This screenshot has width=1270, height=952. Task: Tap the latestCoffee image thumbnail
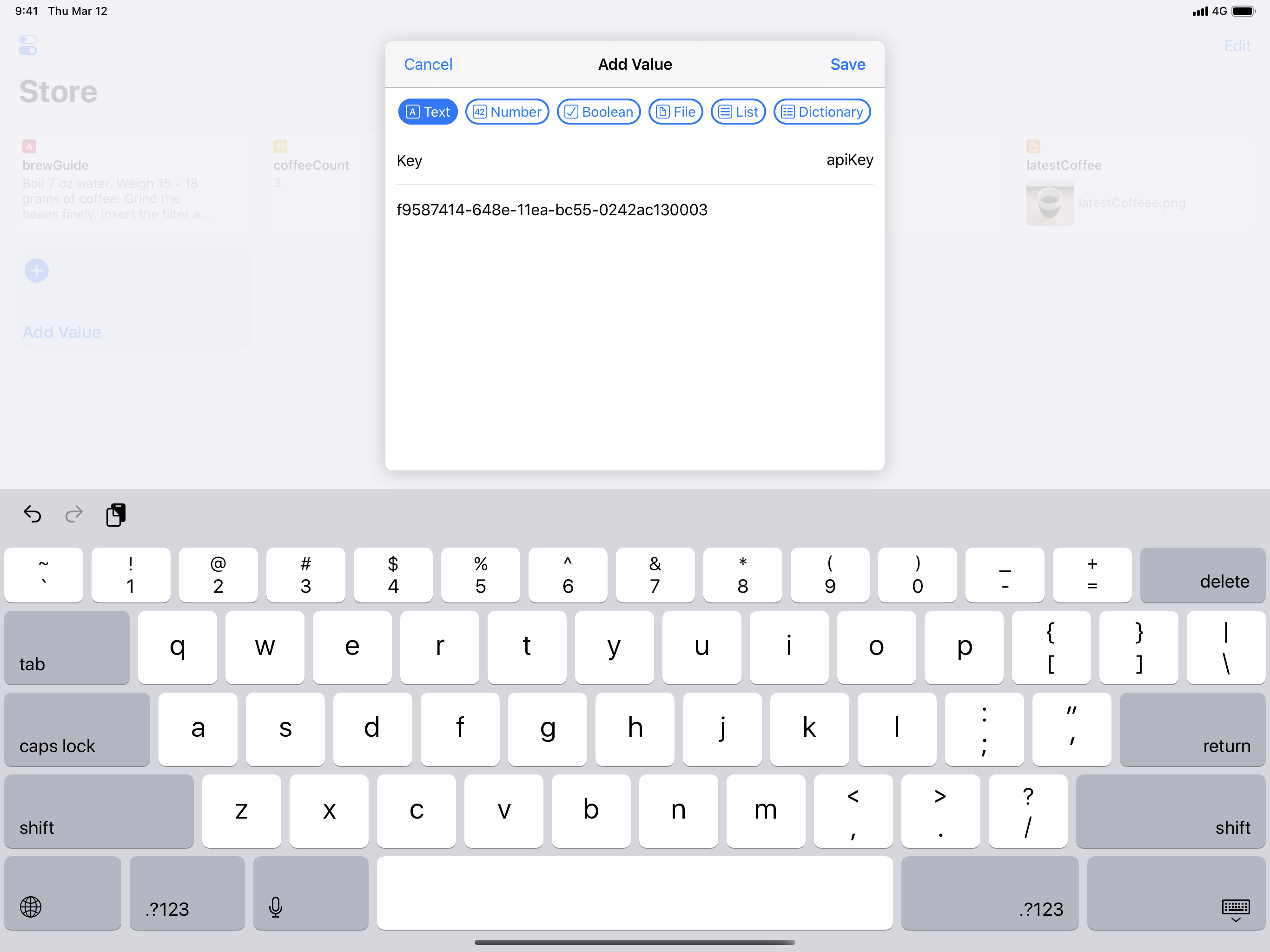click(x=1050, y=203)
